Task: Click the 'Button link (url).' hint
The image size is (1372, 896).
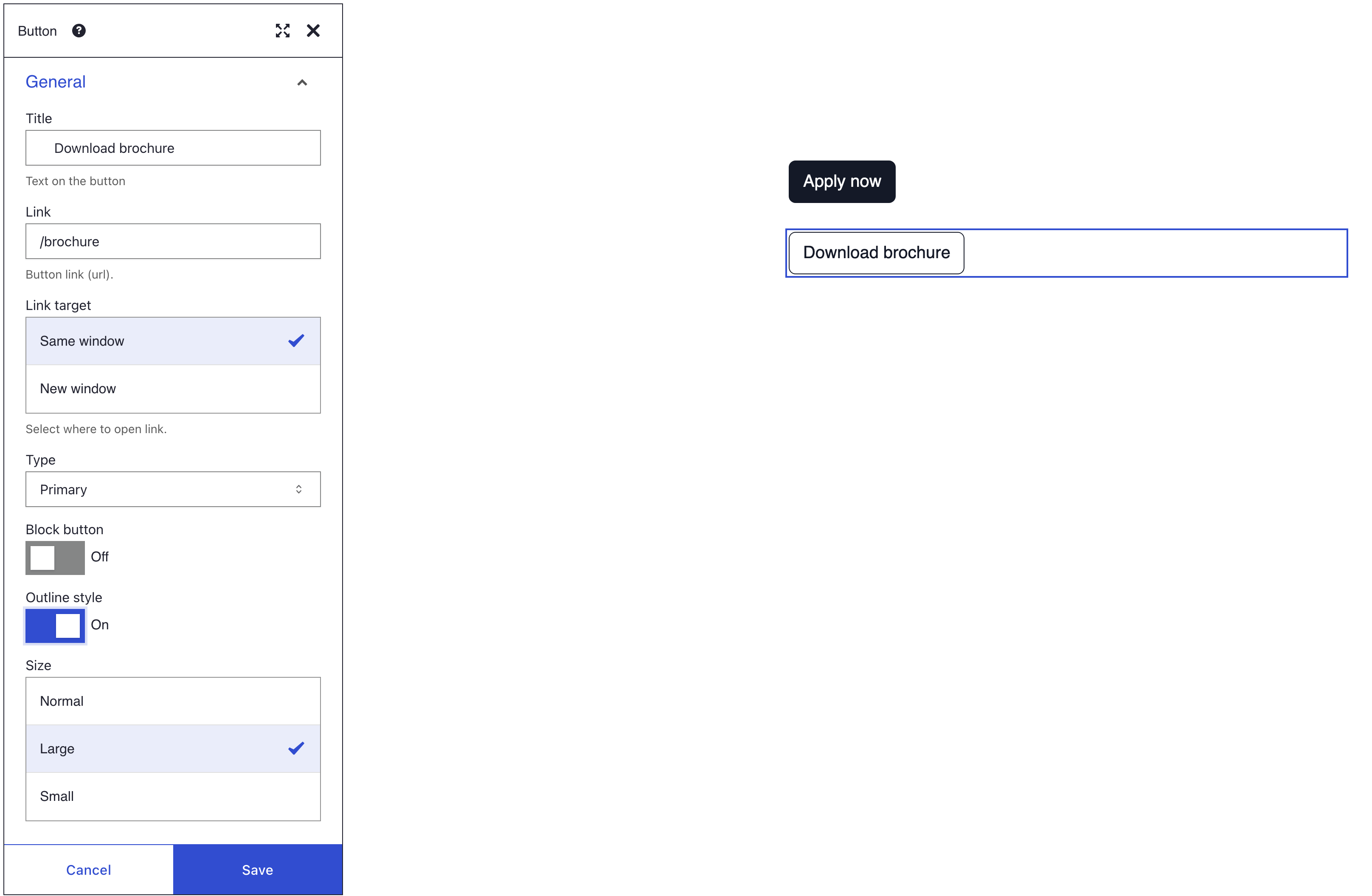Action: [69, 274]
